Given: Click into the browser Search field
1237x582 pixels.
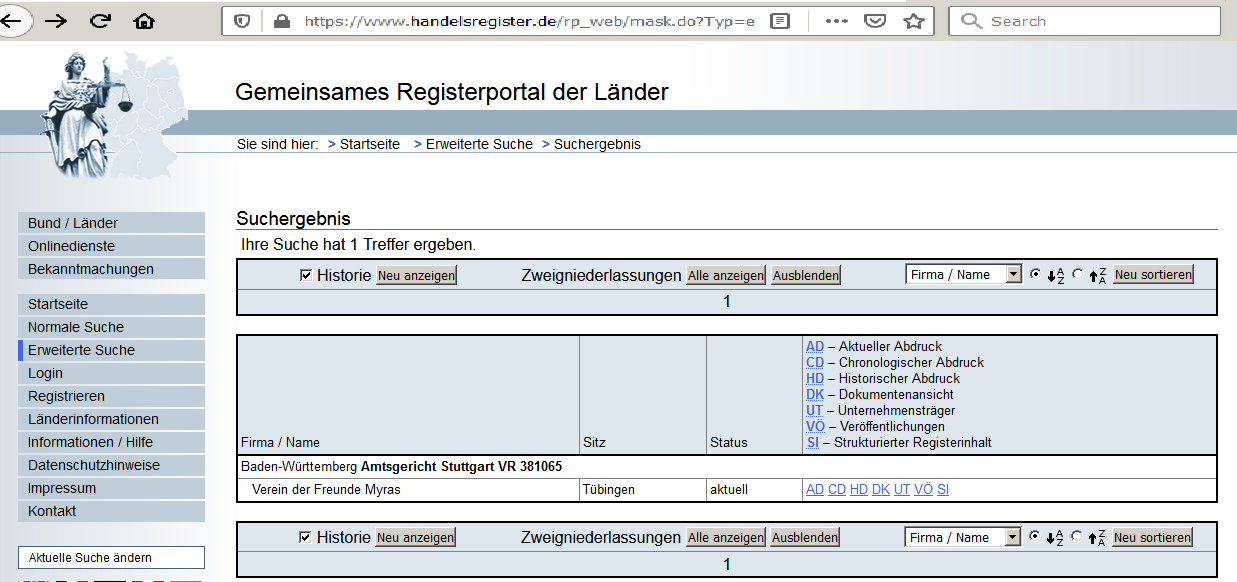Looking at the screenshot, I should pos(1083,21).
